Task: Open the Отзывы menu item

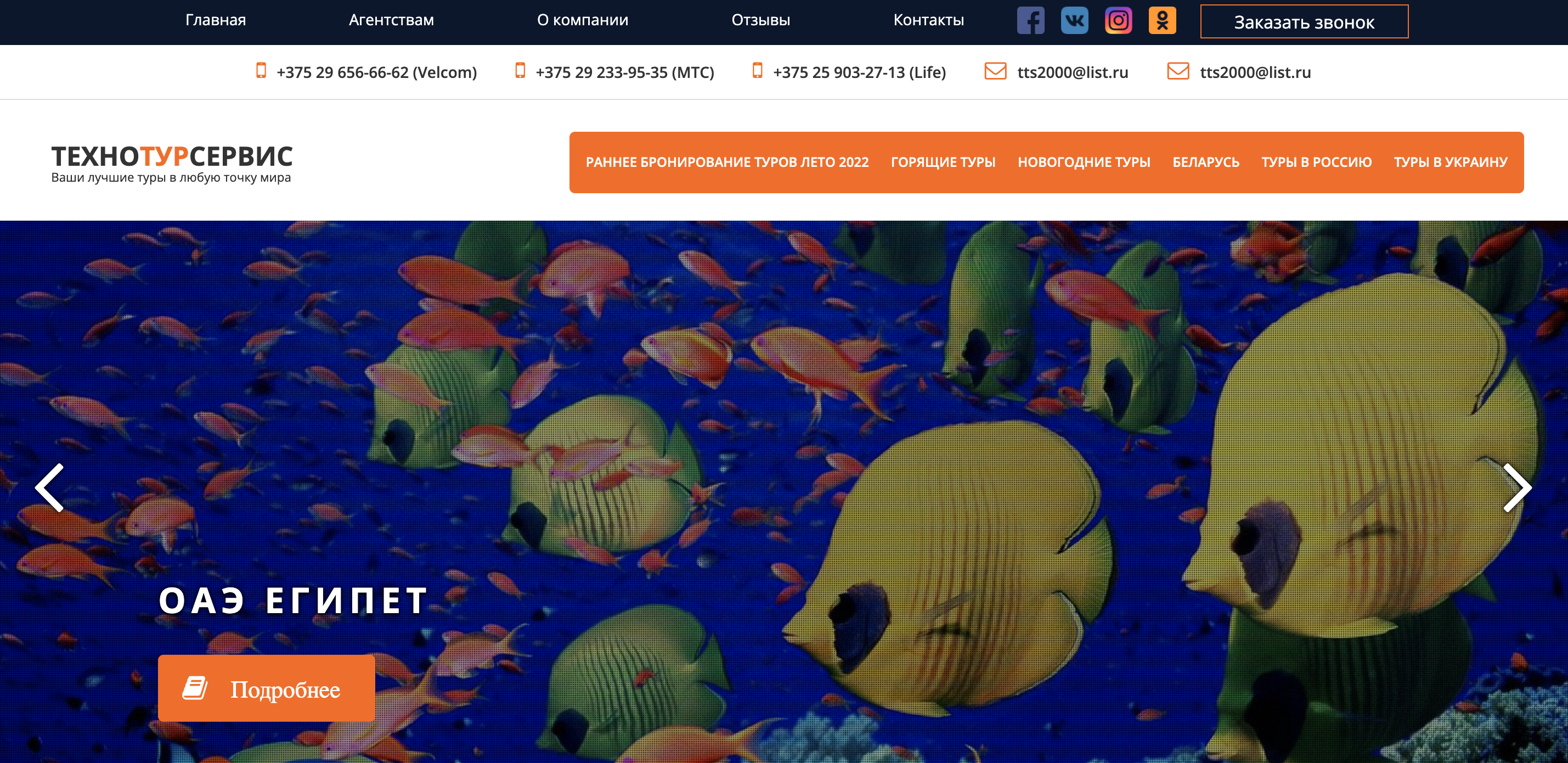Action: (x=760, y=20)
